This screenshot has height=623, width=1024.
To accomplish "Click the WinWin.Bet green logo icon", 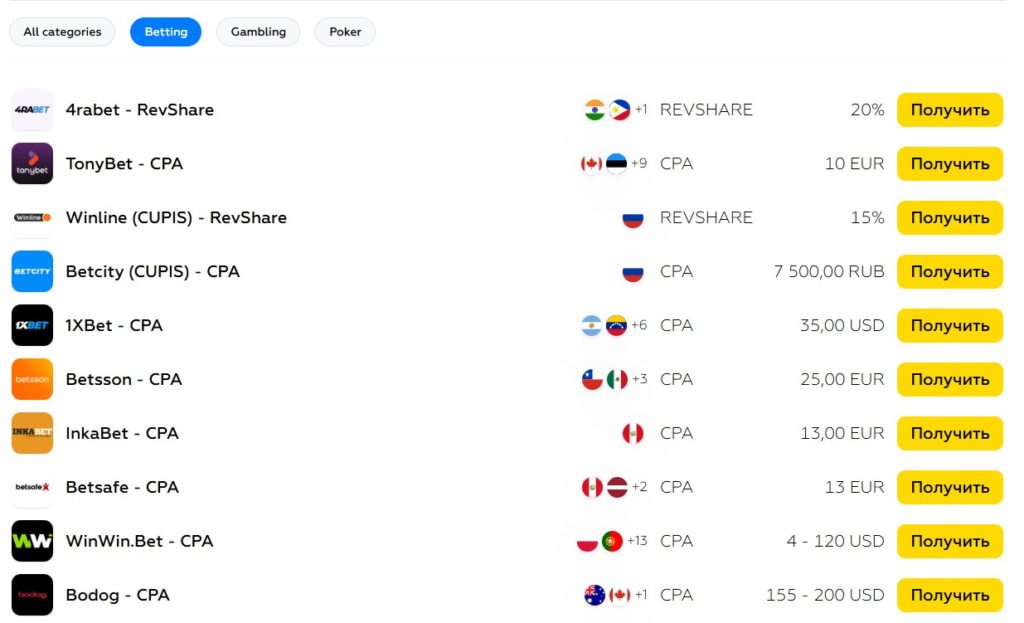I will pos(32,542).
